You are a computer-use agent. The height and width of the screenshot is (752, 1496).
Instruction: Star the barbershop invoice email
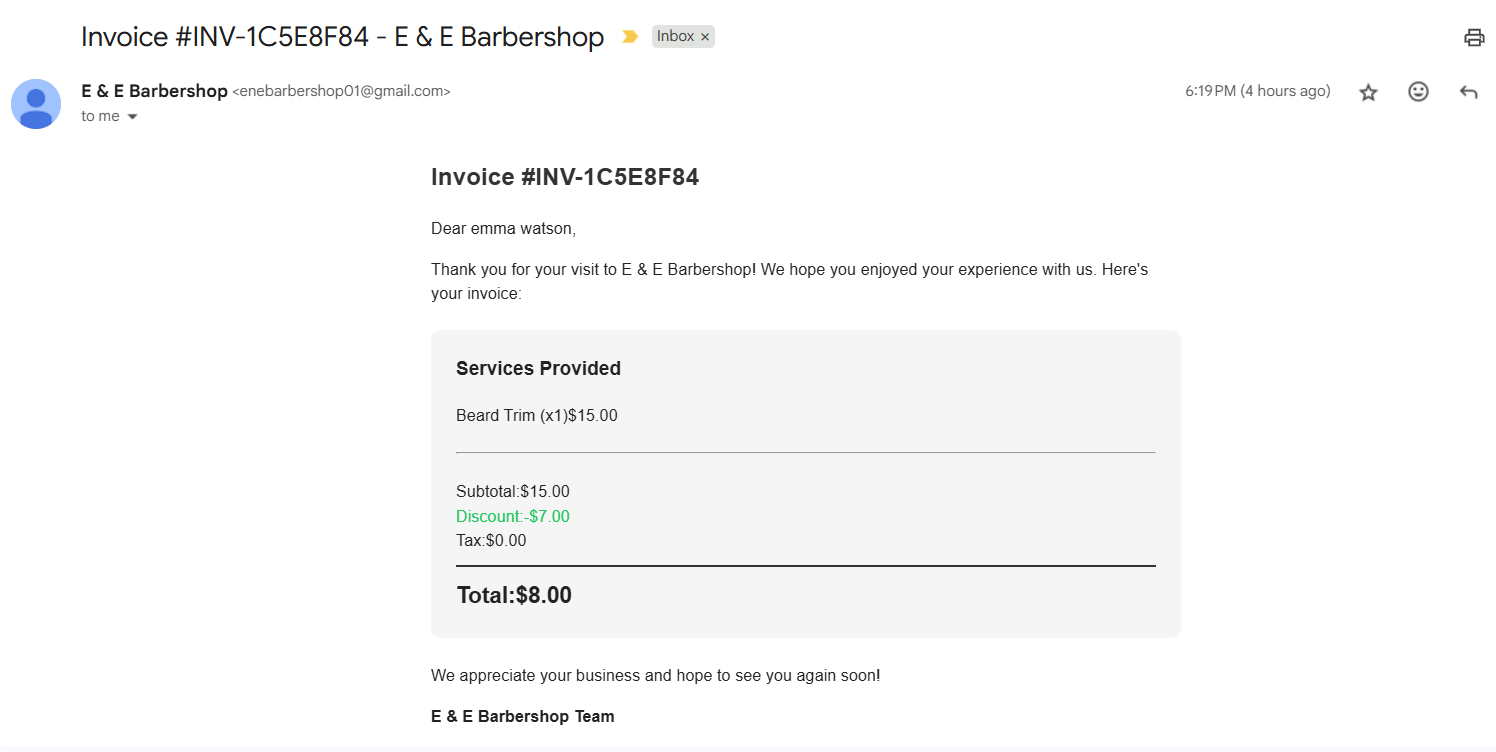click(x=1368, y=92)
